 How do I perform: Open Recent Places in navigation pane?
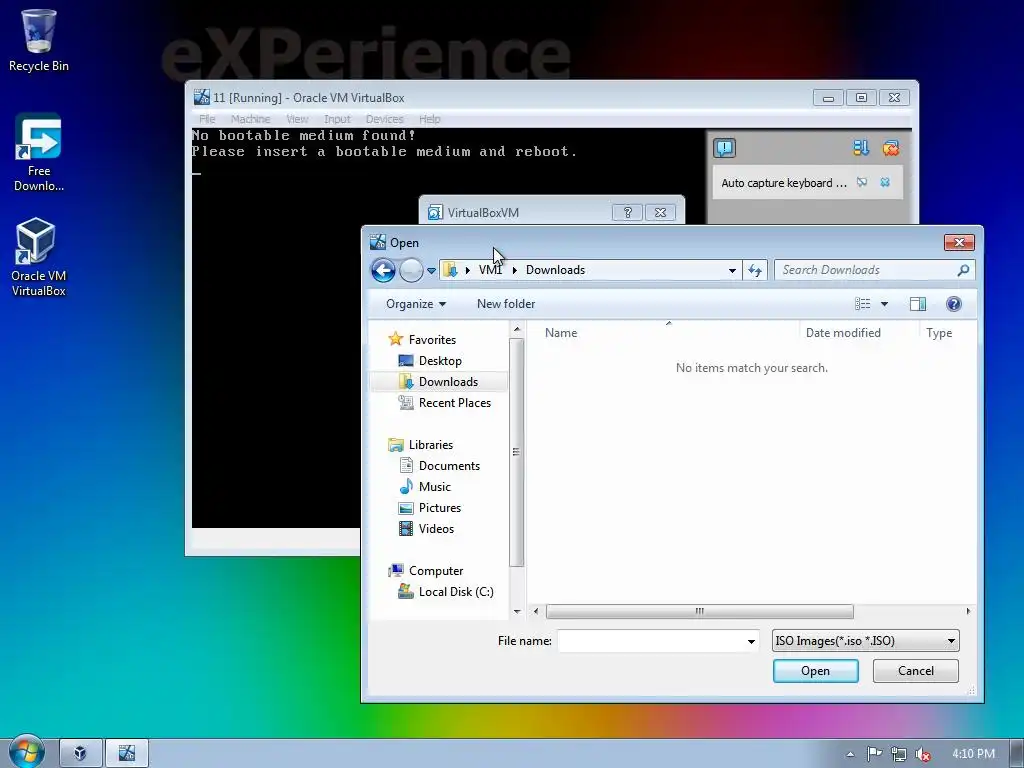(x=455, y=403)
